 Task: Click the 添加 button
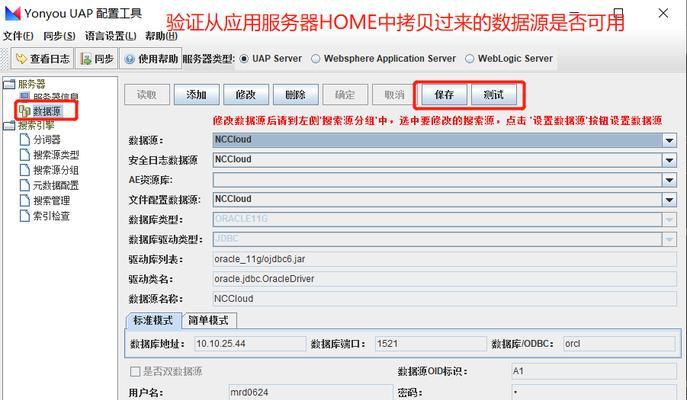(x=196, y=95)
